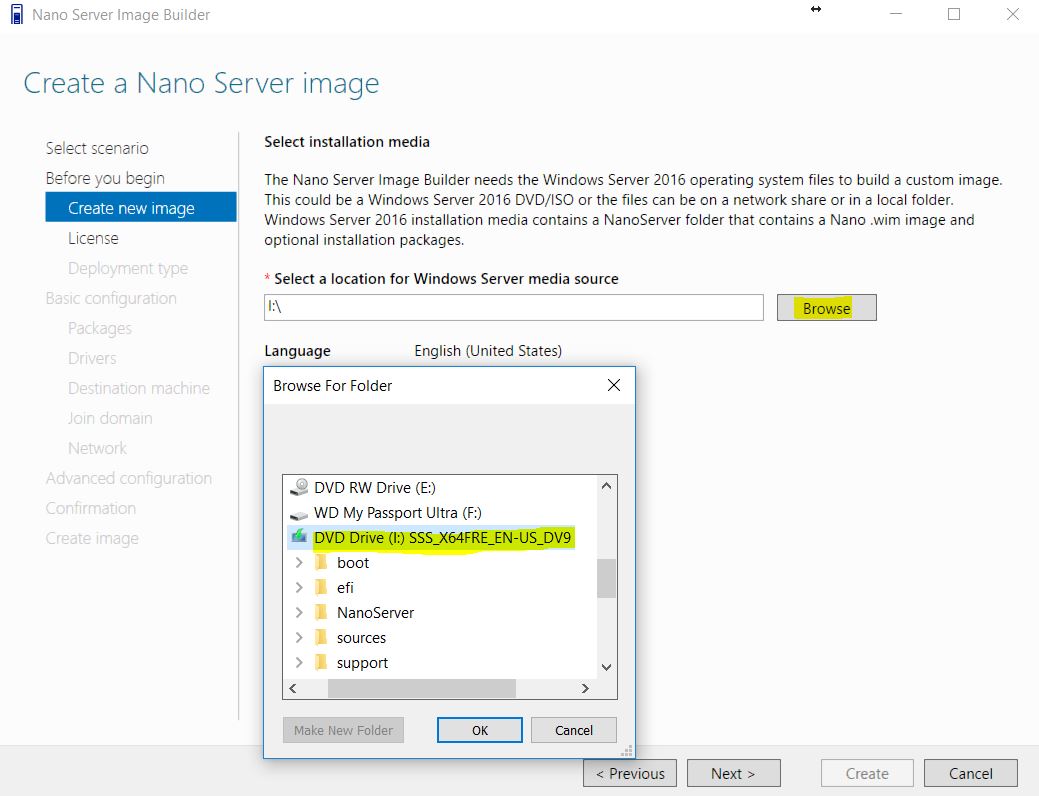The height and width of the screenshot is (796, 1039).
Task: Open the Destination machine step
Action: pos(139,388)
